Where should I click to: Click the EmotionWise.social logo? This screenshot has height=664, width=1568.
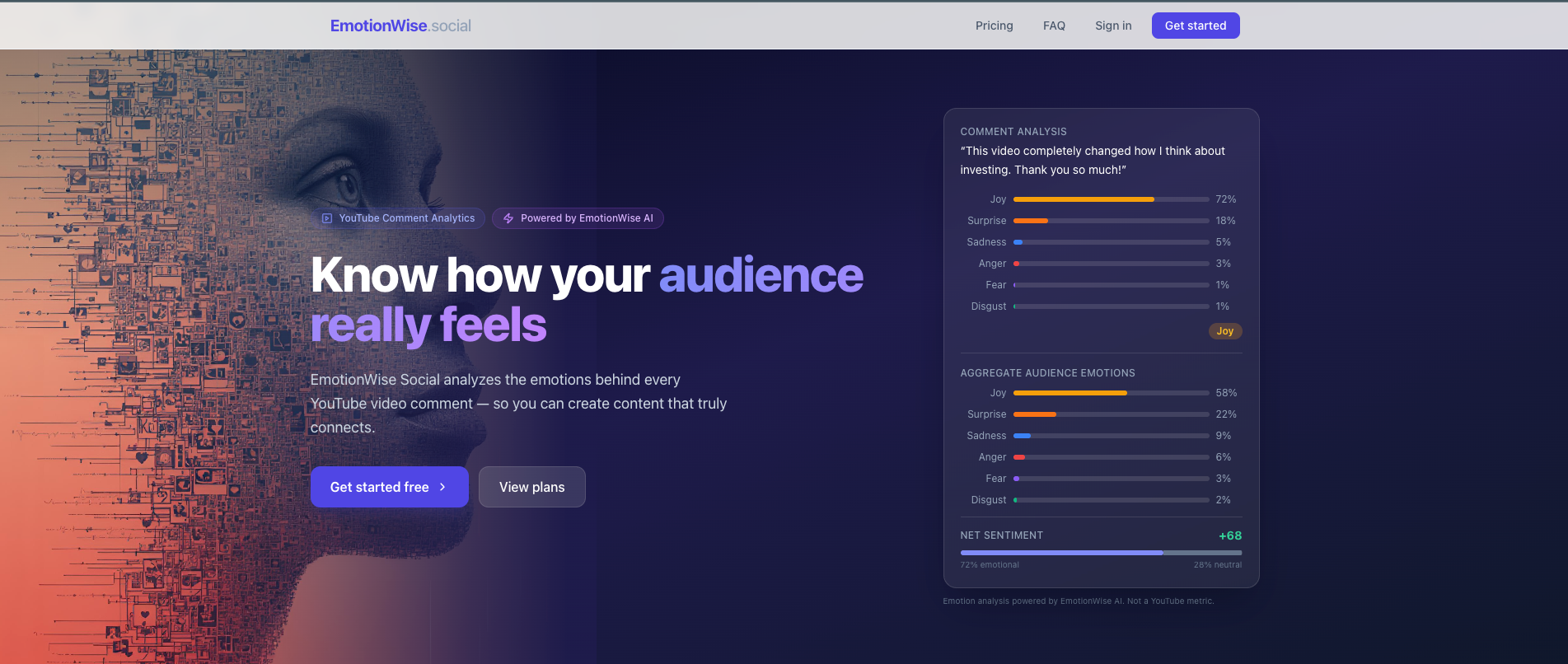click(400, 26)
